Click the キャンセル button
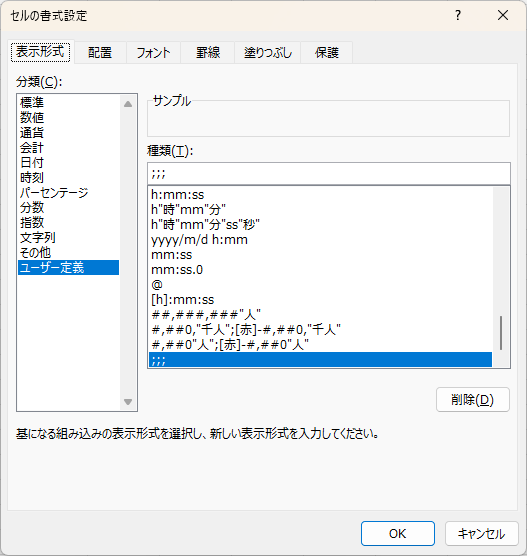The height and width of the screenshot is (556, 527). pos(482,533)
